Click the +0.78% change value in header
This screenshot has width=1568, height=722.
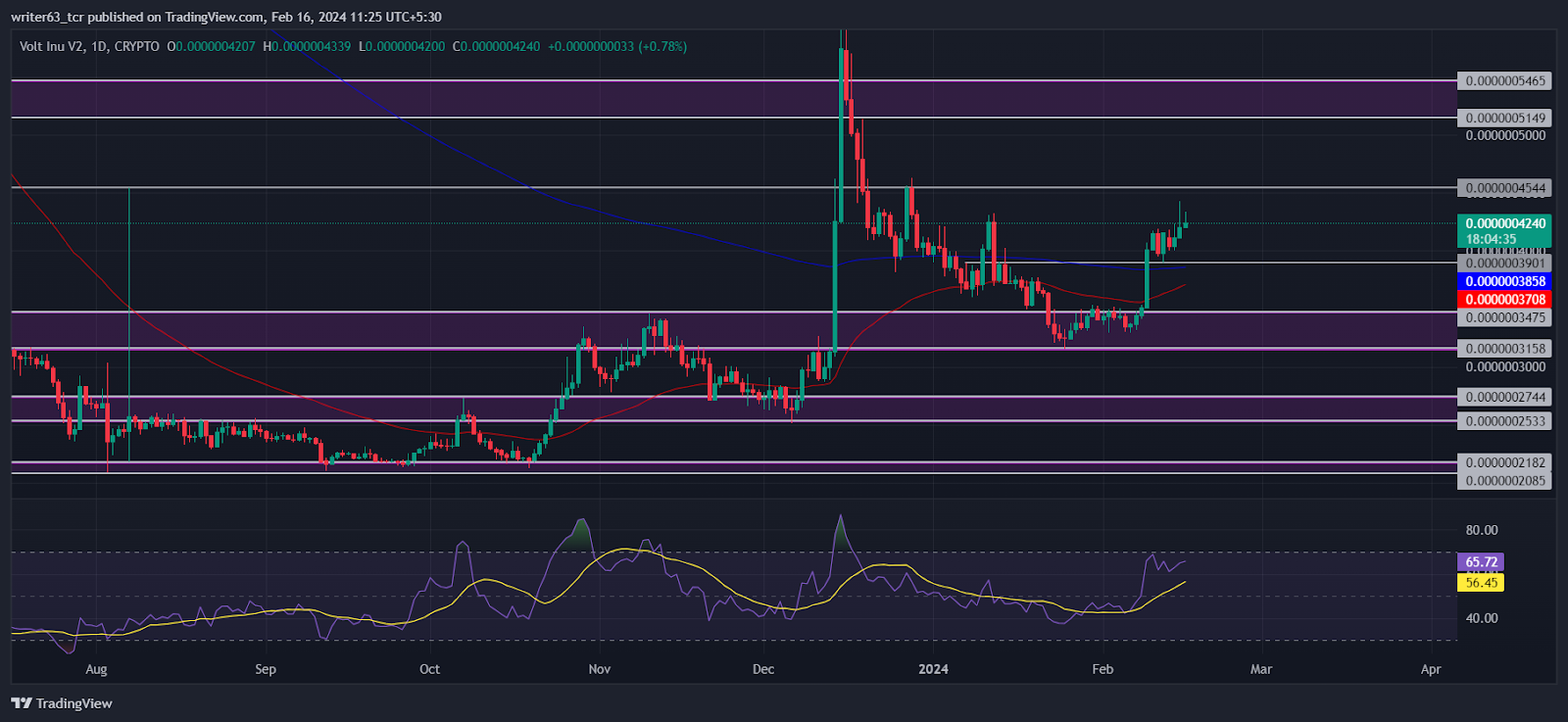coord(662,46)
